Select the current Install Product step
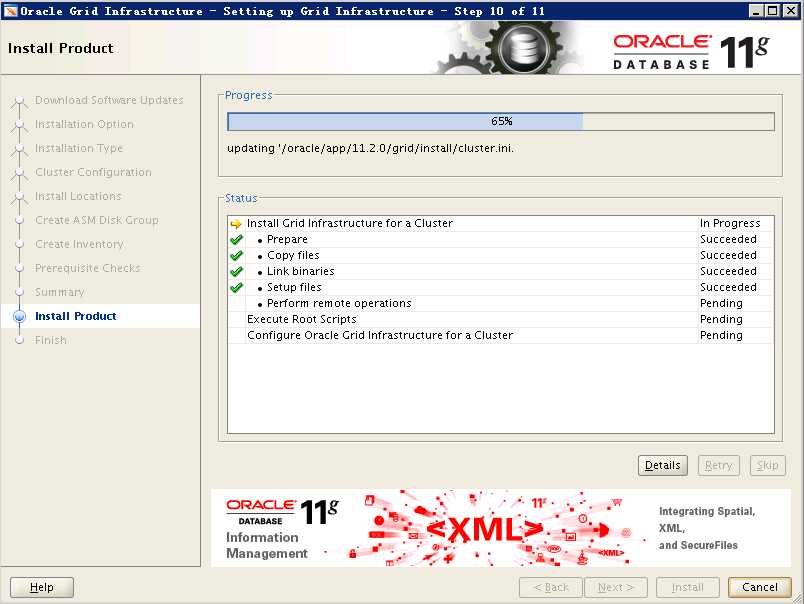The width and height of the screenshot is (804, 604). coord(75,316)
